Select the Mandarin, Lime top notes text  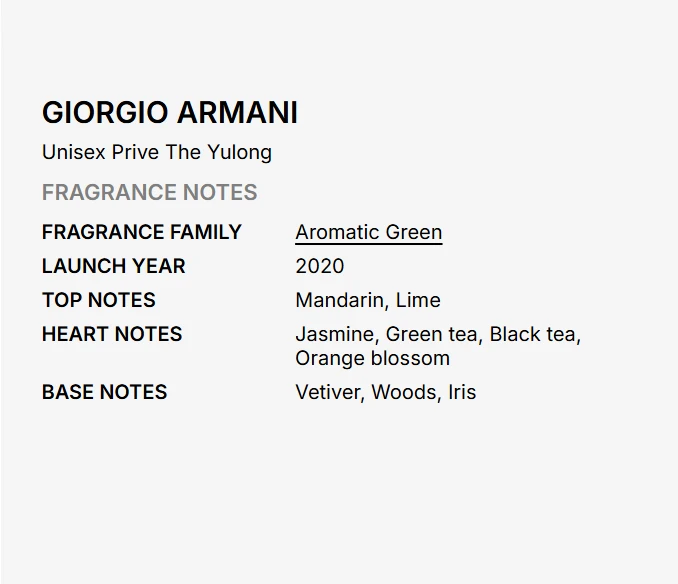tap(368, 300)
